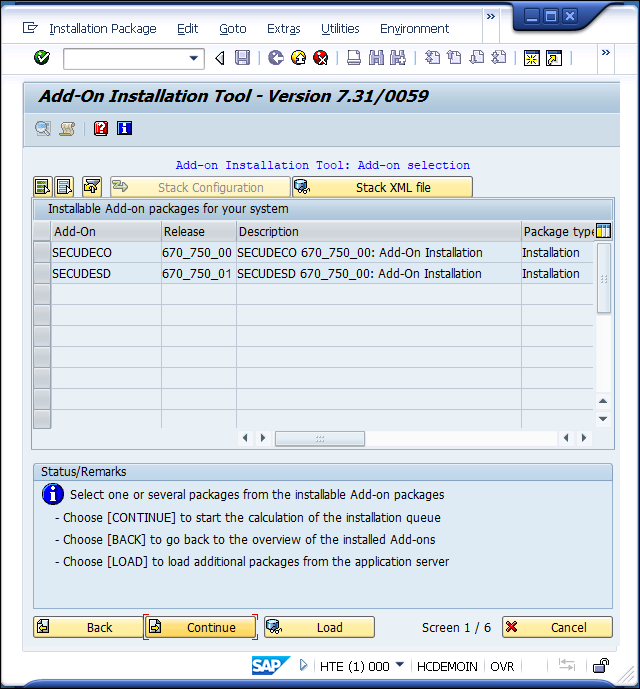Click release cell 670_750_01
This screenshot has width=640, height=689.
[x=199, y=274]
